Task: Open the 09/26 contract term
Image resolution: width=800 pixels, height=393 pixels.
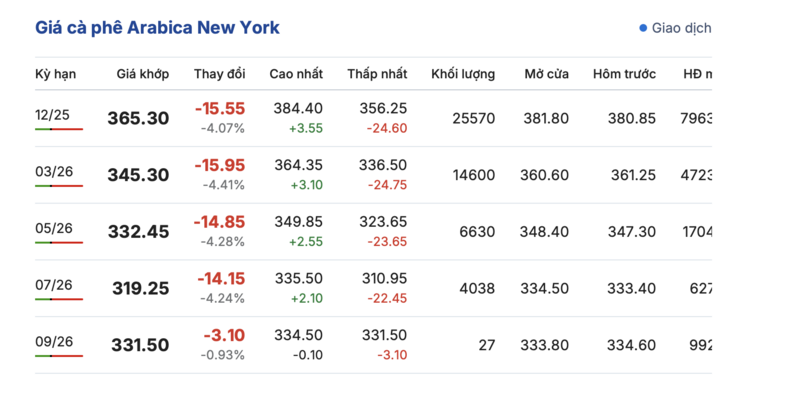Action: pos(54,341)
